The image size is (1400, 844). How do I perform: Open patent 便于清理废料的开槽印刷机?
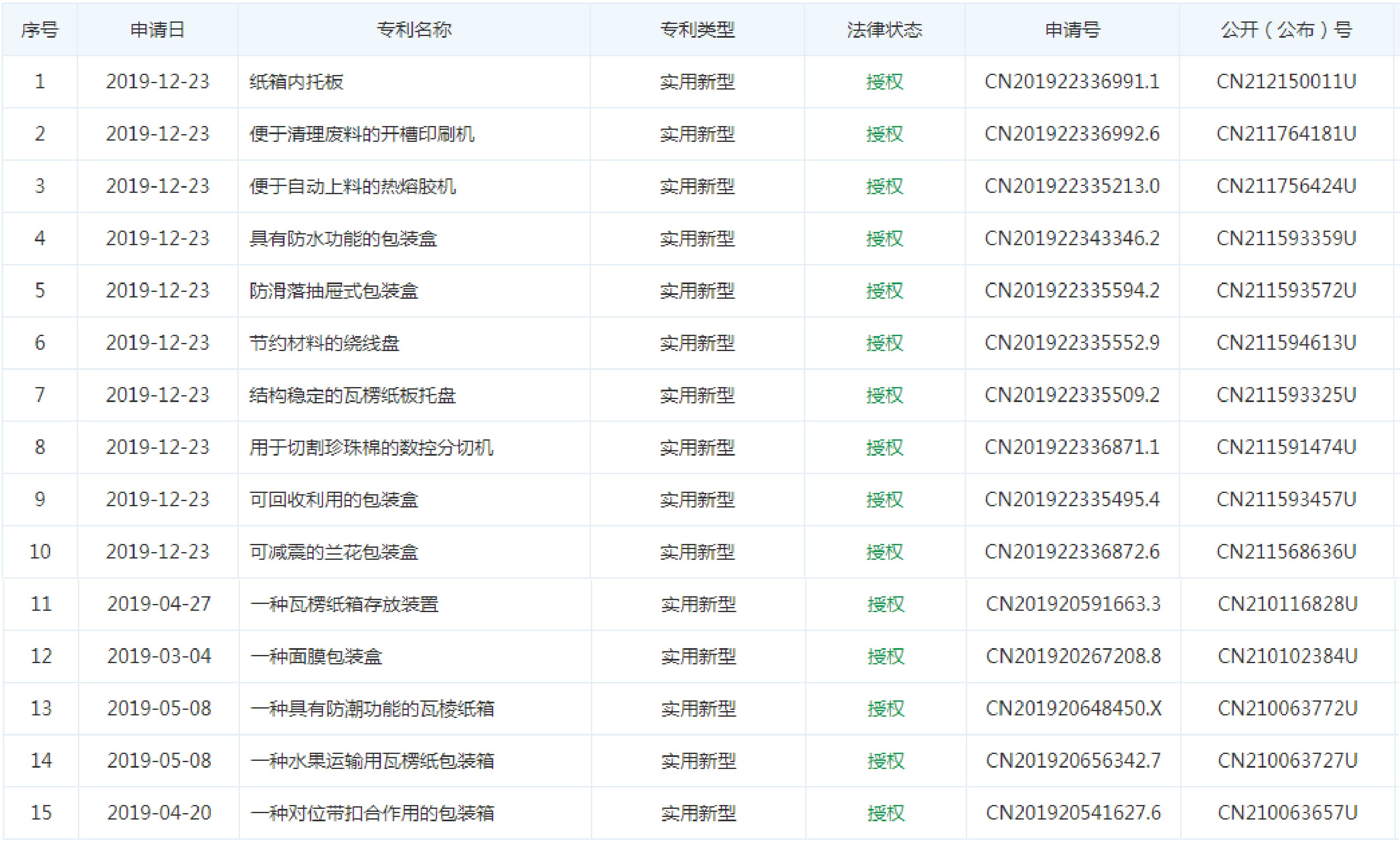(361, 134)
